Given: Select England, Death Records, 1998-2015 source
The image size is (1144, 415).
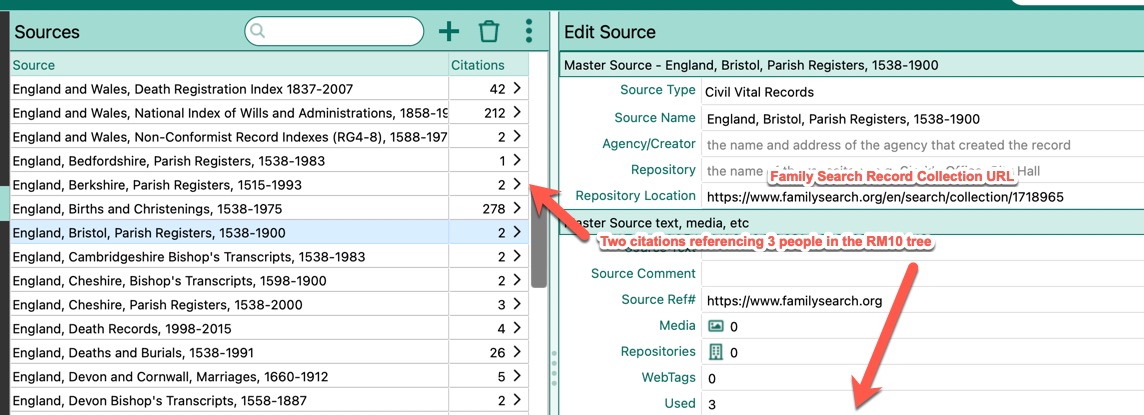Looking at the screenshot, I should pos(124,329).
